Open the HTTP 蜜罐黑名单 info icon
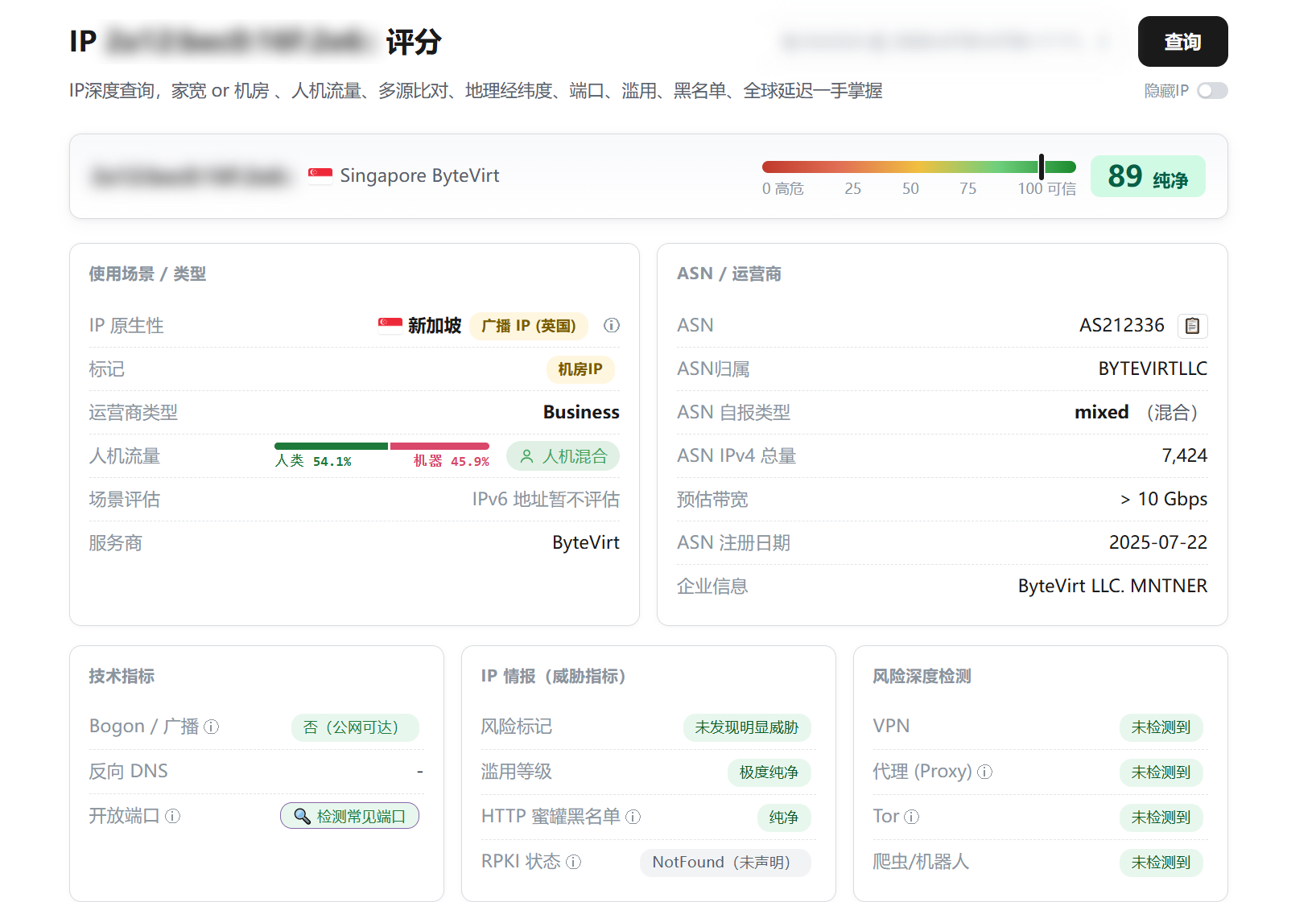 633,817
